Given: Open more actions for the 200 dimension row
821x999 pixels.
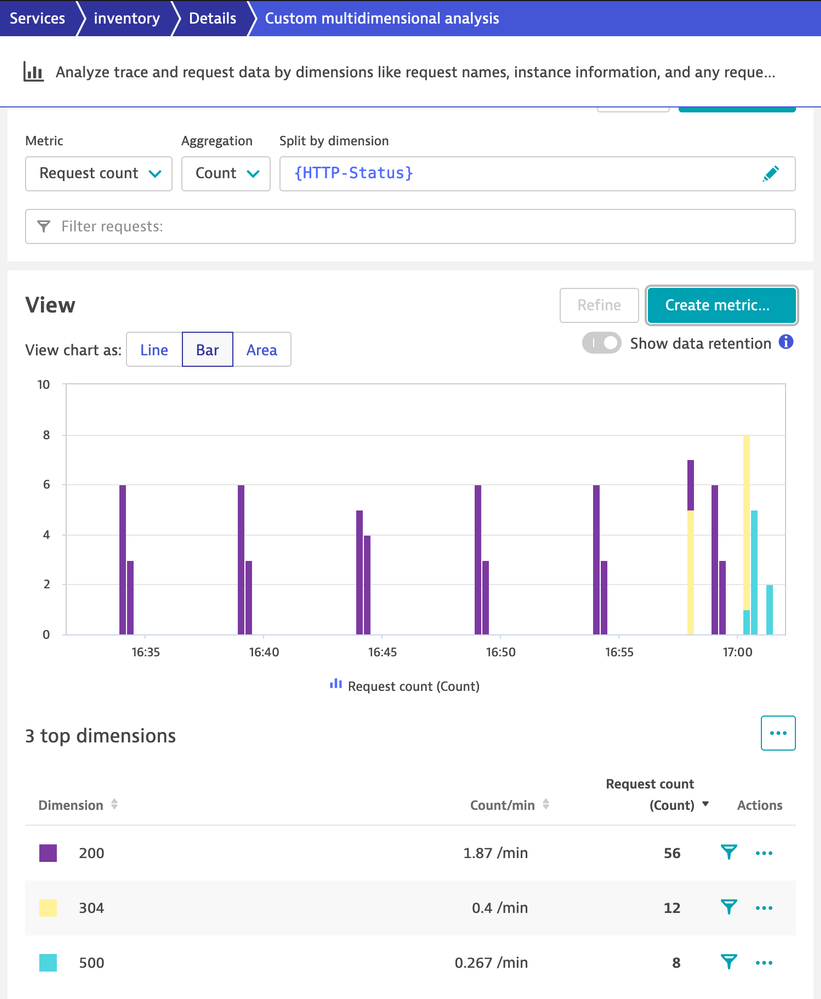Looking at the screenshot, I should (x=765, y=853).
